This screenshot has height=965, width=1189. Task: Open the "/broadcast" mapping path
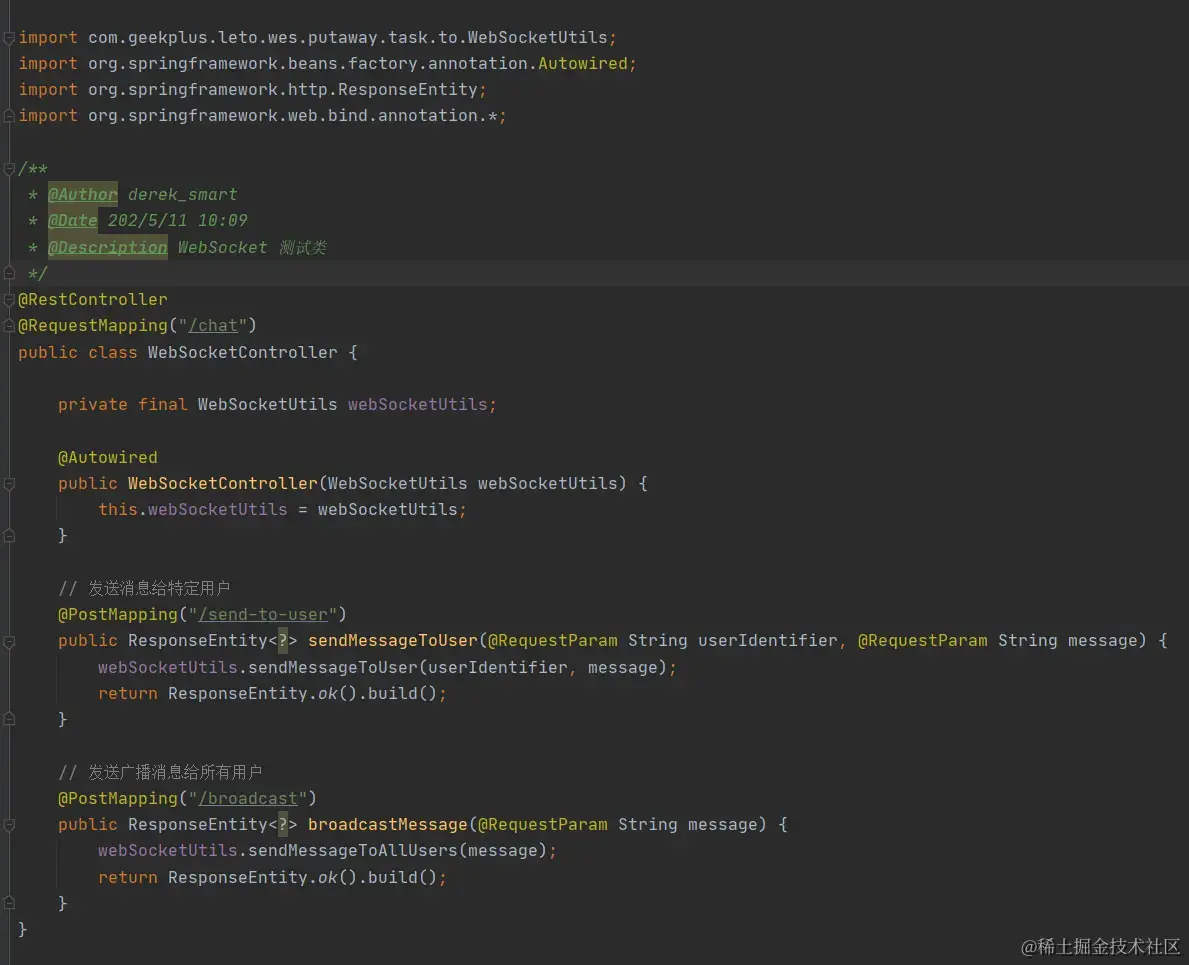click(x=248, y=799)
